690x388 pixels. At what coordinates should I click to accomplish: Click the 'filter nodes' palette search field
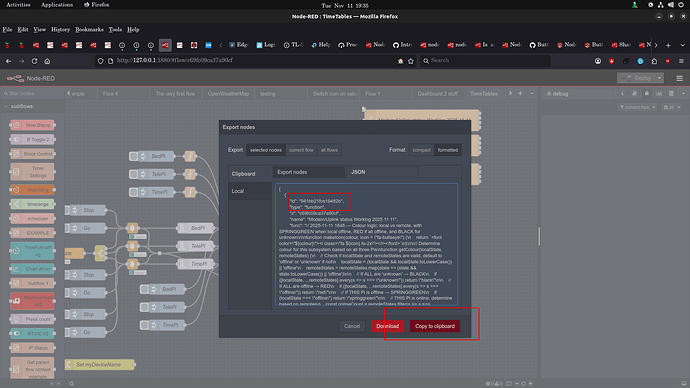pos(33,93)
